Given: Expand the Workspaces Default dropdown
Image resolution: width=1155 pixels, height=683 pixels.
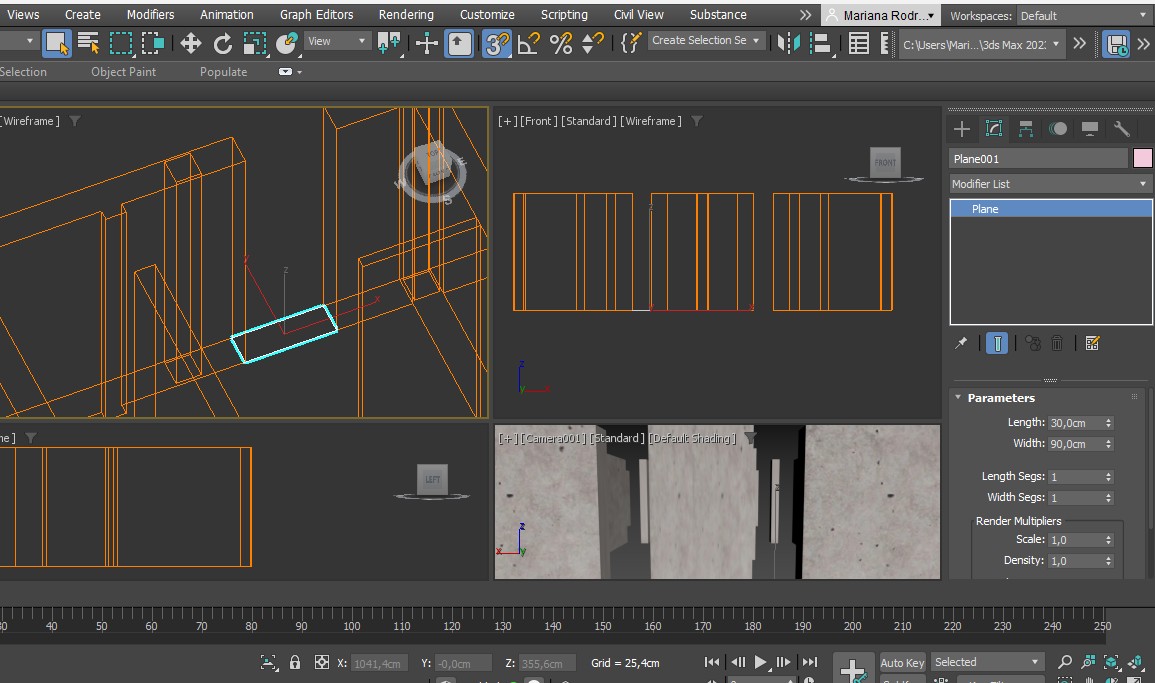Looking at the screenshot, I should coord(1082,15).
